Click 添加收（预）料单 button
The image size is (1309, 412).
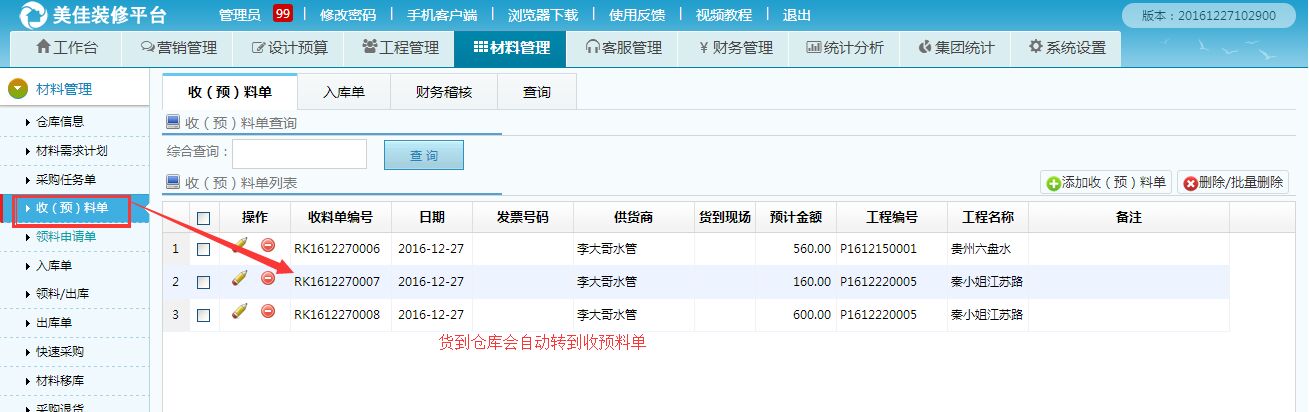[x=1106, y=182]
